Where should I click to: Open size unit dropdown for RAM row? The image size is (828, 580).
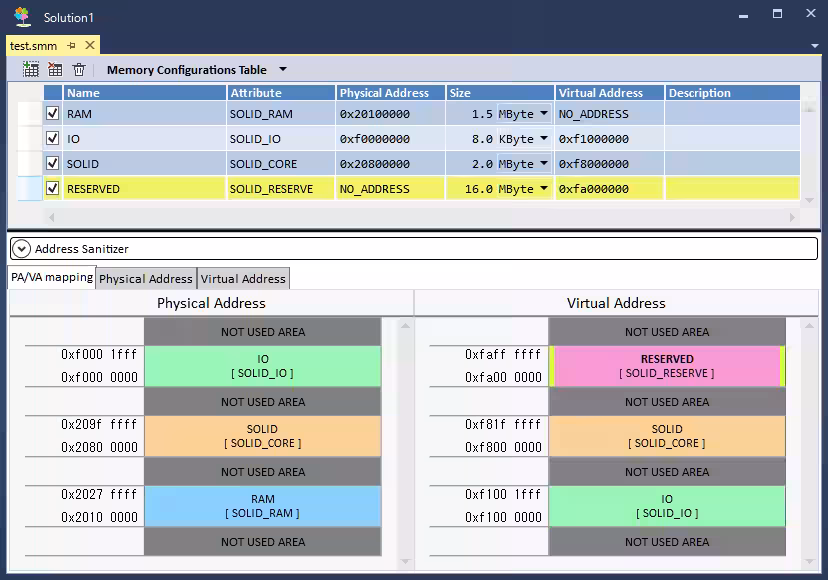[543, 114]
